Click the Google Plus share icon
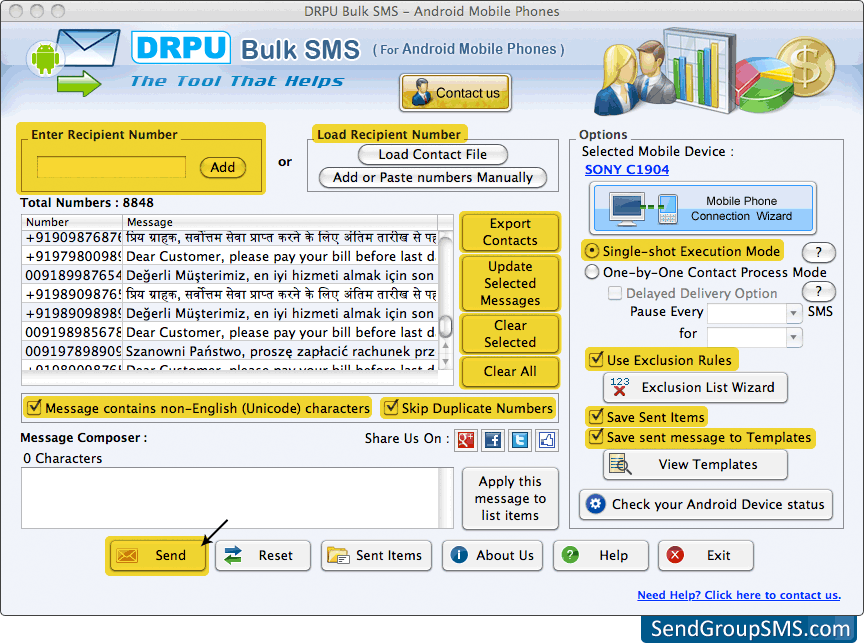The width and height of the screenshot is (864, 643). 466,440
